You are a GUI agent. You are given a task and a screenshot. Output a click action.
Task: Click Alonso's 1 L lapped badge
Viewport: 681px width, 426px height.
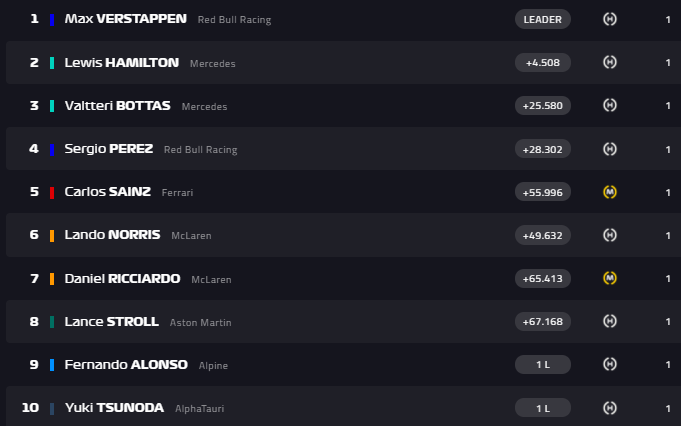[x=543, y=364]
